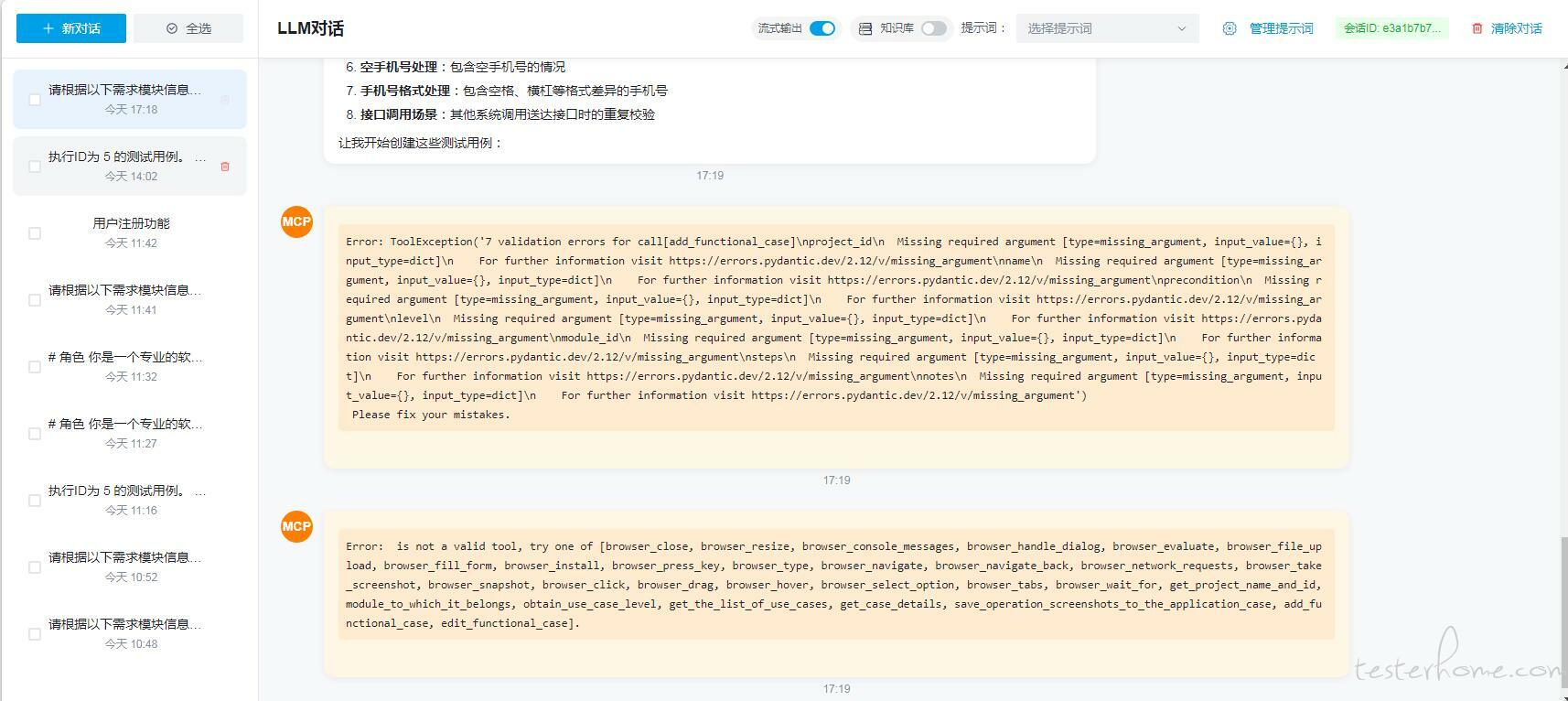The image size is (1568, 701).
Task: Click the red trash icon on 14:02 conversation
Action: tap(225, 167)
